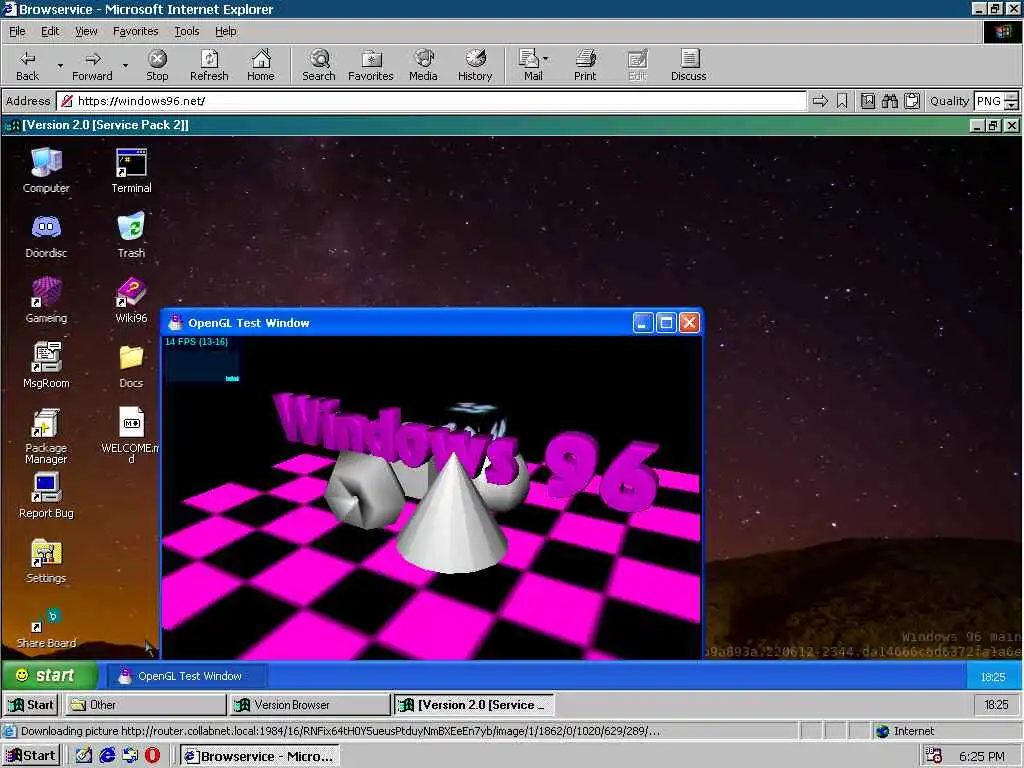Click OpenGL Test Window taskbar button

click(x=188, y=676)
